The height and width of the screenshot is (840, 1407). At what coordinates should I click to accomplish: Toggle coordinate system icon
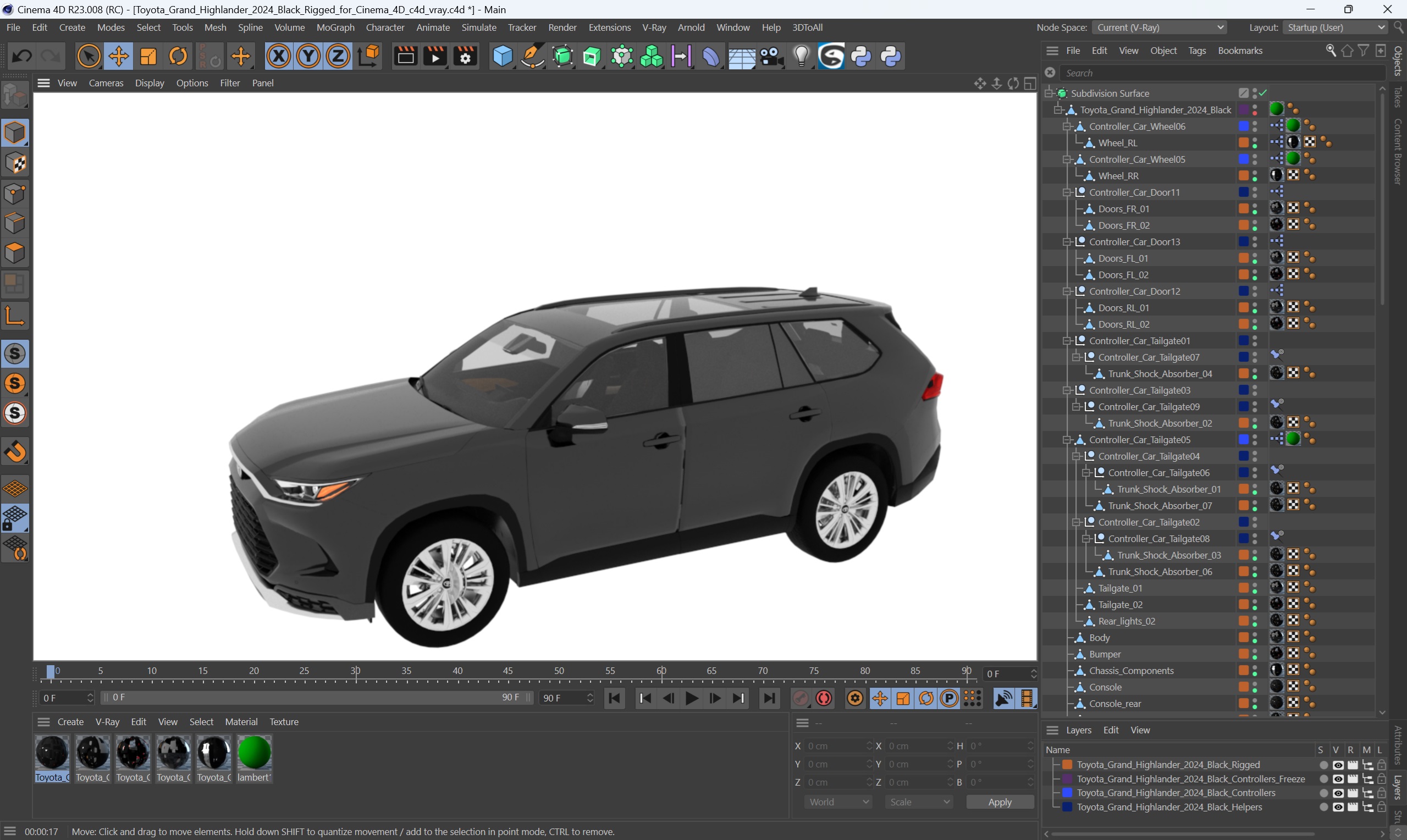[369, 56]
